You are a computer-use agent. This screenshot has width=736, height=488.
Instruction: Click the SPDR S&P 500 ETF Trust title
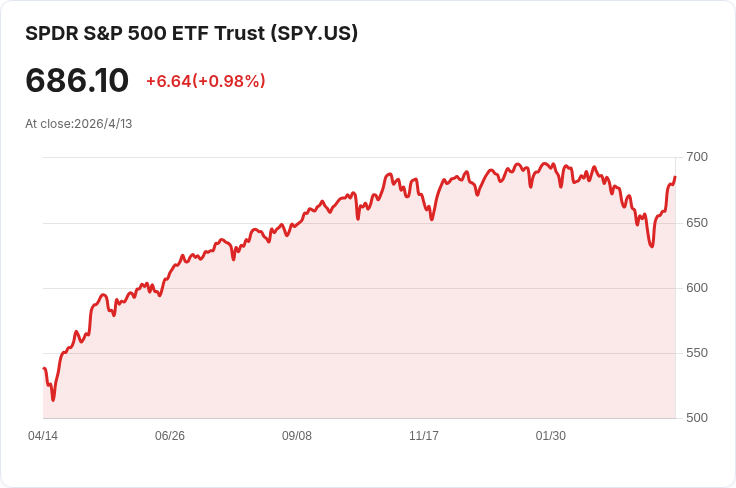pyautogui.click(x=192, y=33)
